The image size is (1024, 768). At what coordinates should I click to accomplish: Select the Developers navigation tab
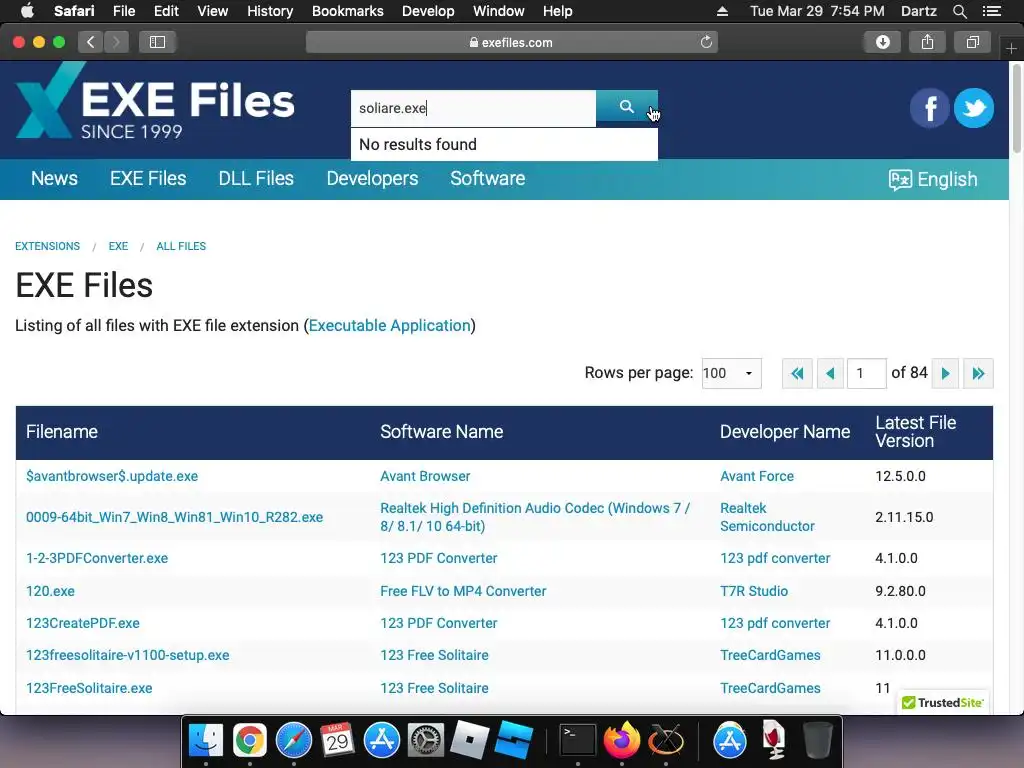point(372,178)
